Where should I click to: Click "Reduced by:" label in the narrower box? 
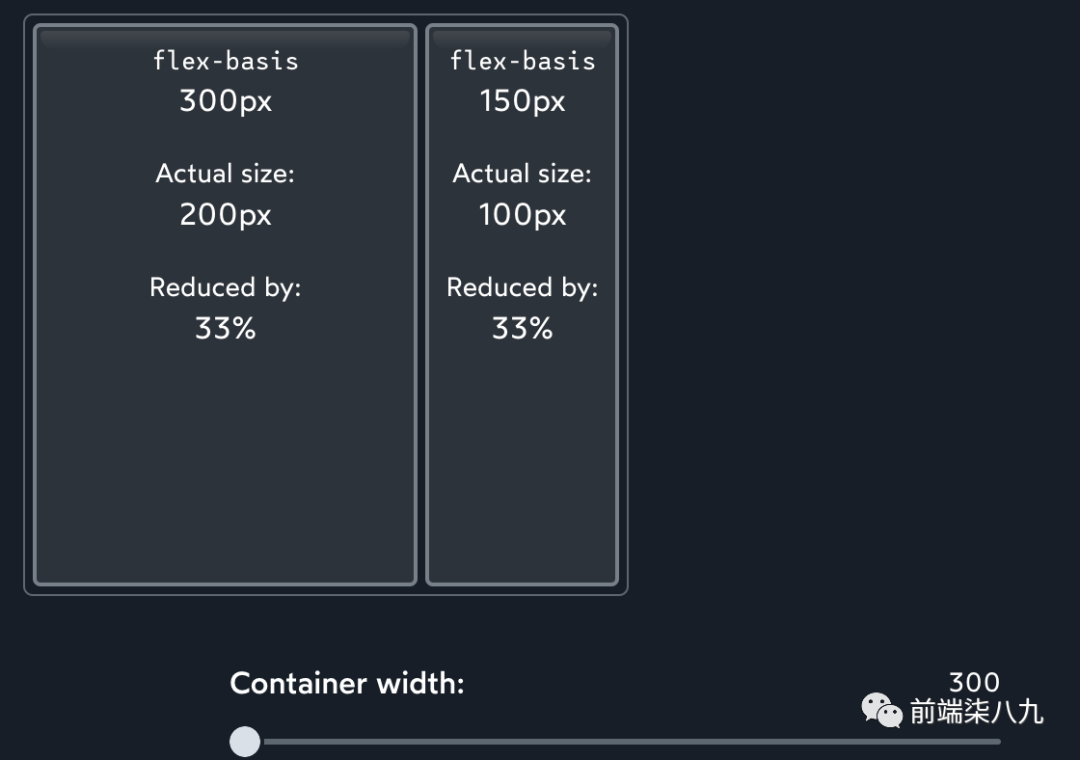tap(522, 287)
